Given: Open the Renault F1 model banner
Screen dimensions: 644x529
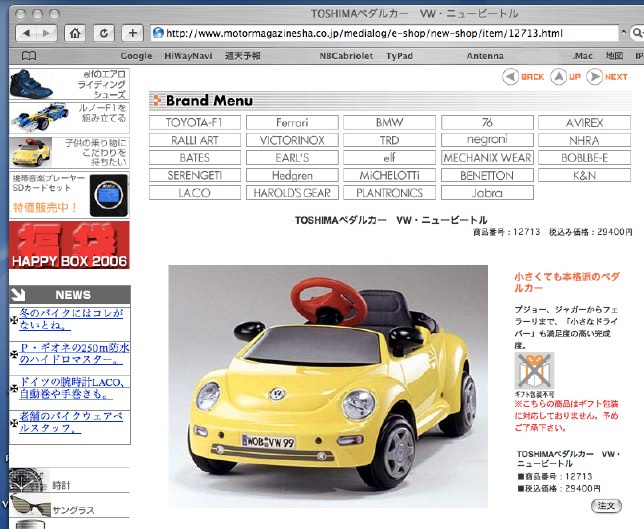Looking at the screenshot, I should [69, 118].
